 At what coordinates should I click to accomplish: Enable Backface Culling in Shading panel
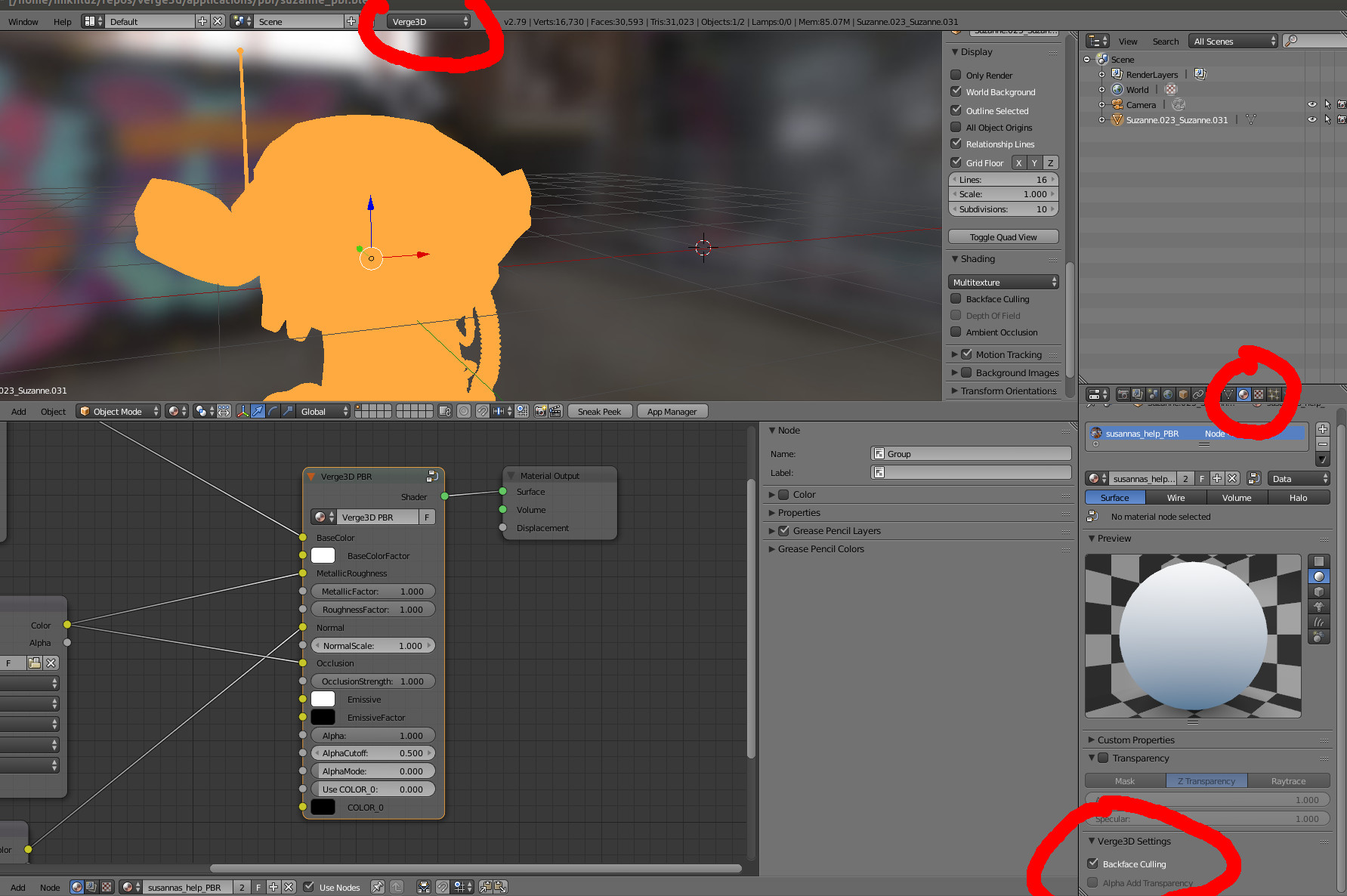click(x=956, y=298)
